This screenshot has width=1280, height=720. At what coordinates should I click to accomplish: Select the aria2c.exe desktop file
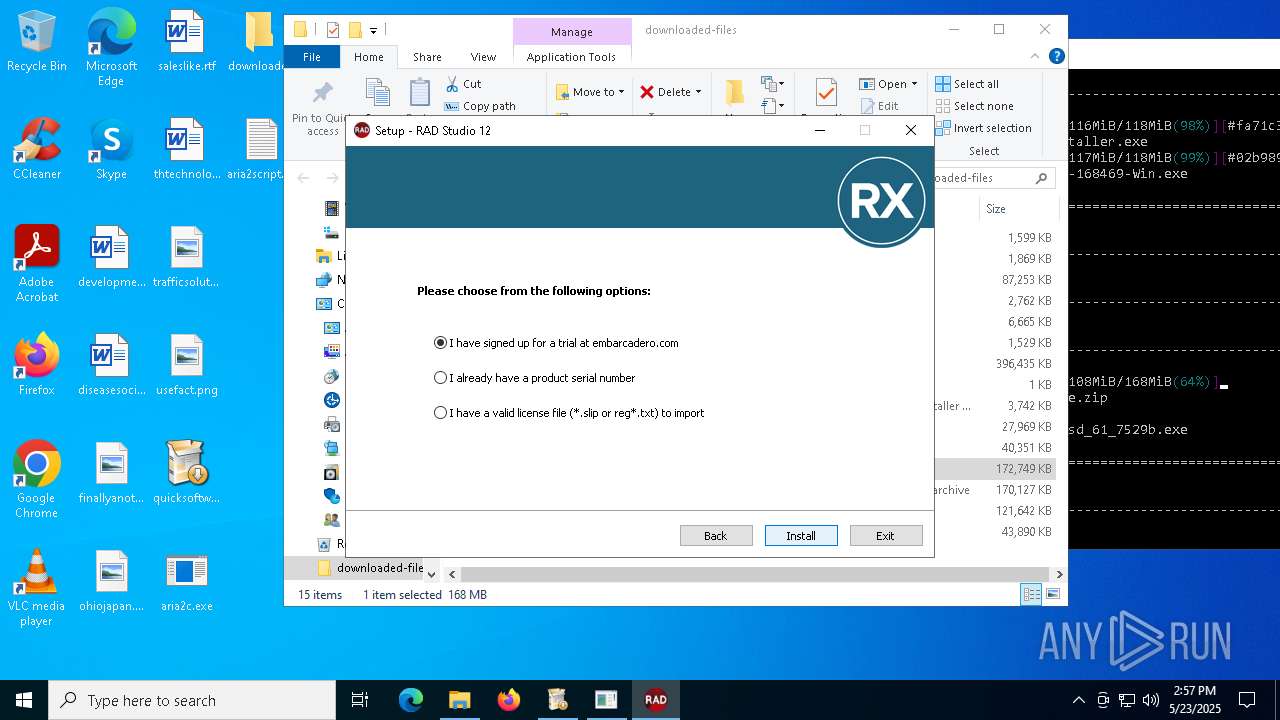pyautogui.click(x=186, y=582)
